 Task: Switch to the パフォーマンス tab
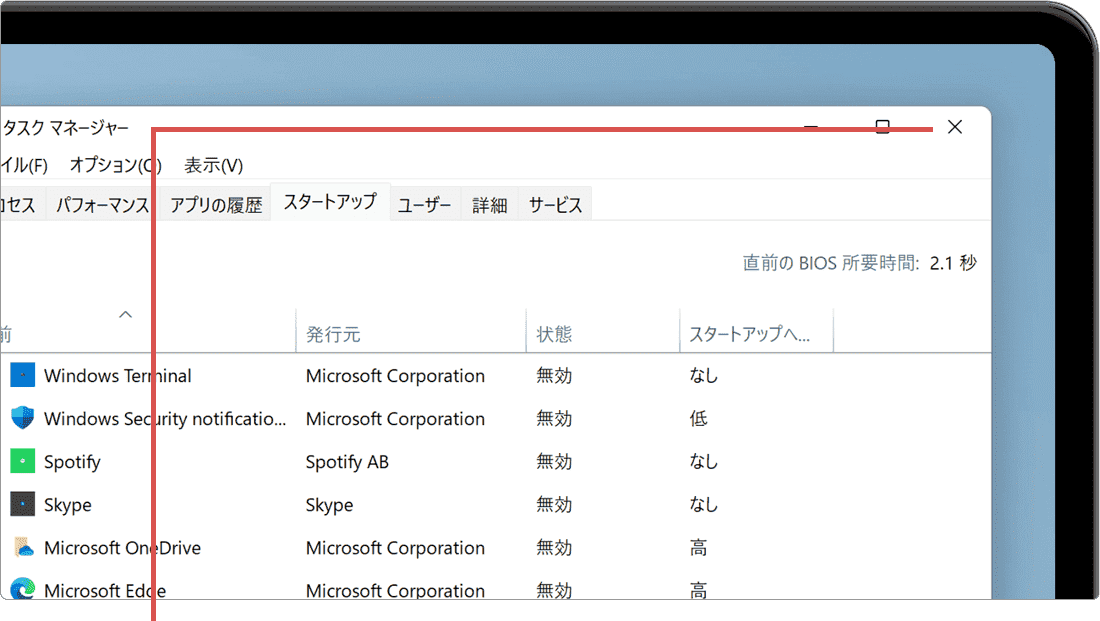point(102,205)
